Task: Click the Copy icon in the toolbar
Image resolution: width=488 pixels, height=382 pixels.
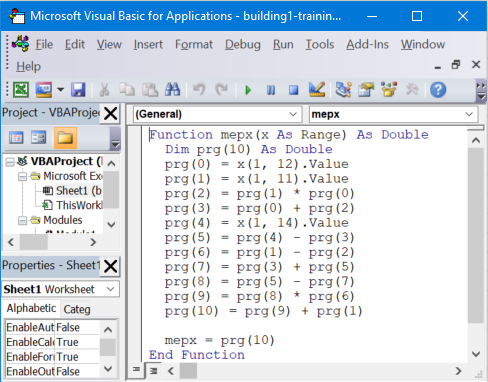Action: (127, 90)
